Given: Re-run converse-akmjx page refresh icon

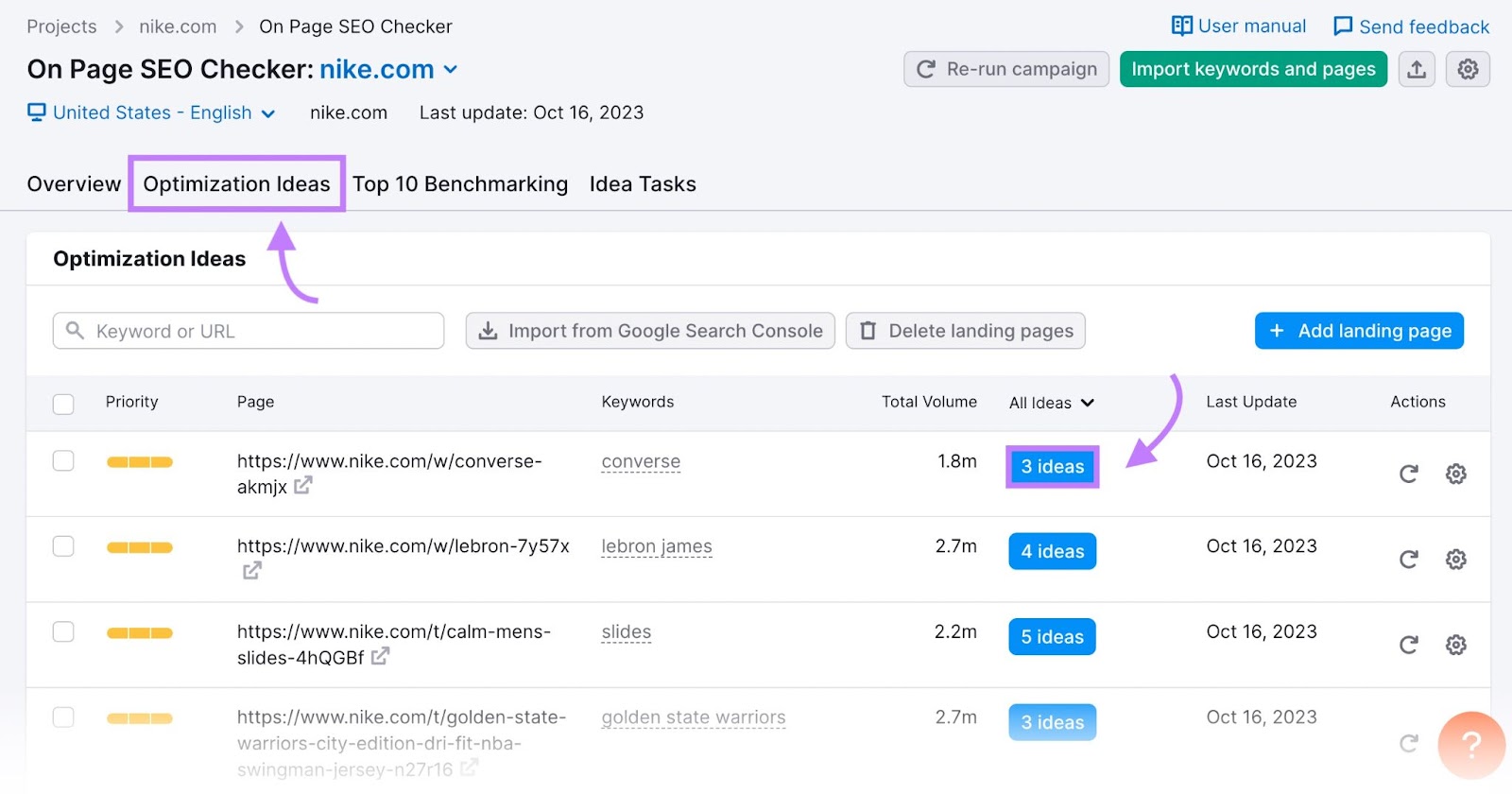Looking at the screenshot, I should [x=1408, y=474].
